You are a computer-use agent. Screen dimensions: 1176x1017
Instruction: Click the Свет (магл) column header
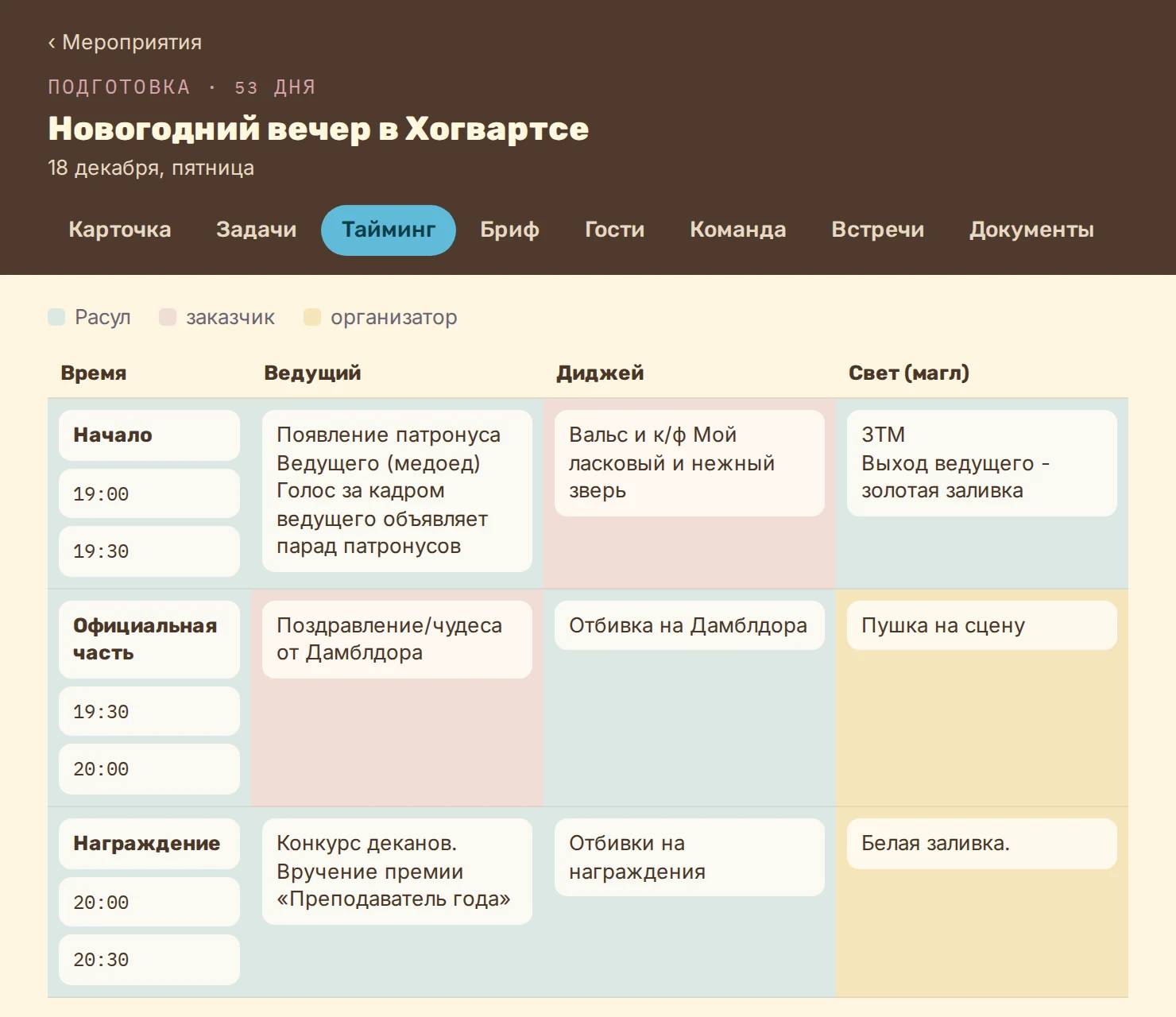[x=909, y=373]
